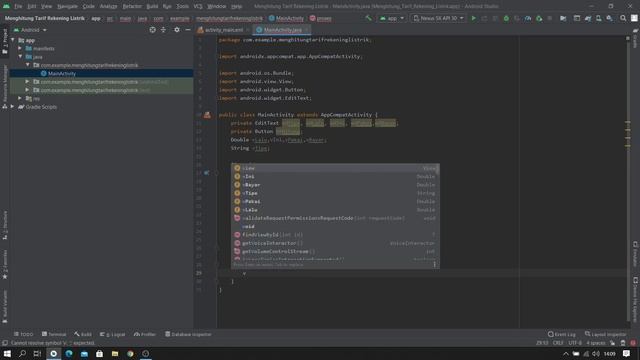Viewport: 640px width, 360px height.
Task: Collapse the java folder
Action: (20, 57)
